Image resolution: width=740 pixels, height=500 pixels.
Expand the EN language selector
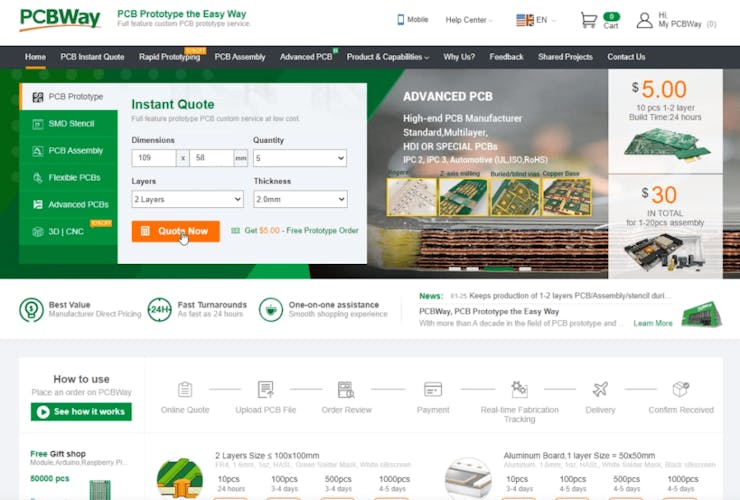tap(536, 20)
